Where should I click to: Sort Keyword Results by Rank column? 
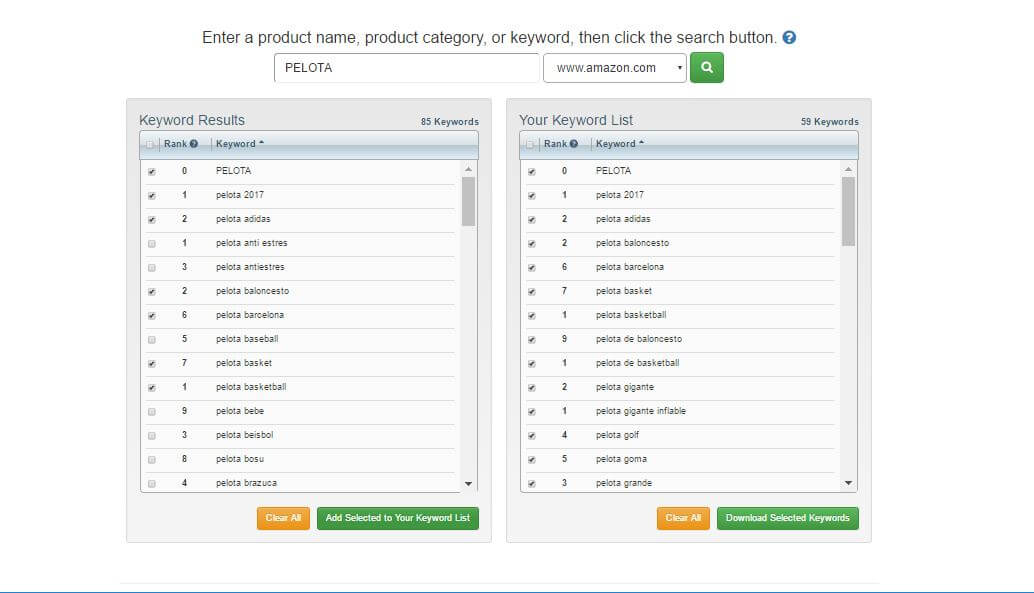click(x=175, y=144)
